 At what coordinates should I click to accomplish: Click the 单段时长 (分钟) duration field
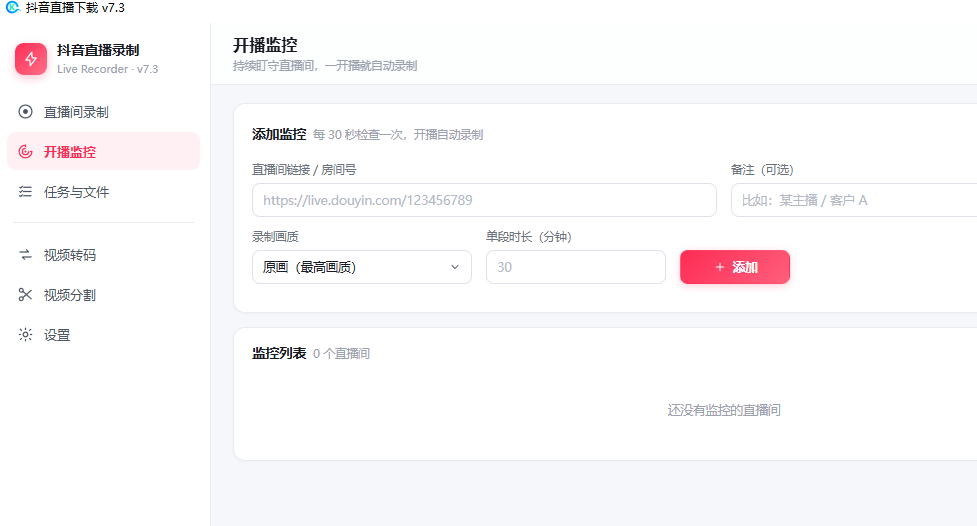point(576,267)
